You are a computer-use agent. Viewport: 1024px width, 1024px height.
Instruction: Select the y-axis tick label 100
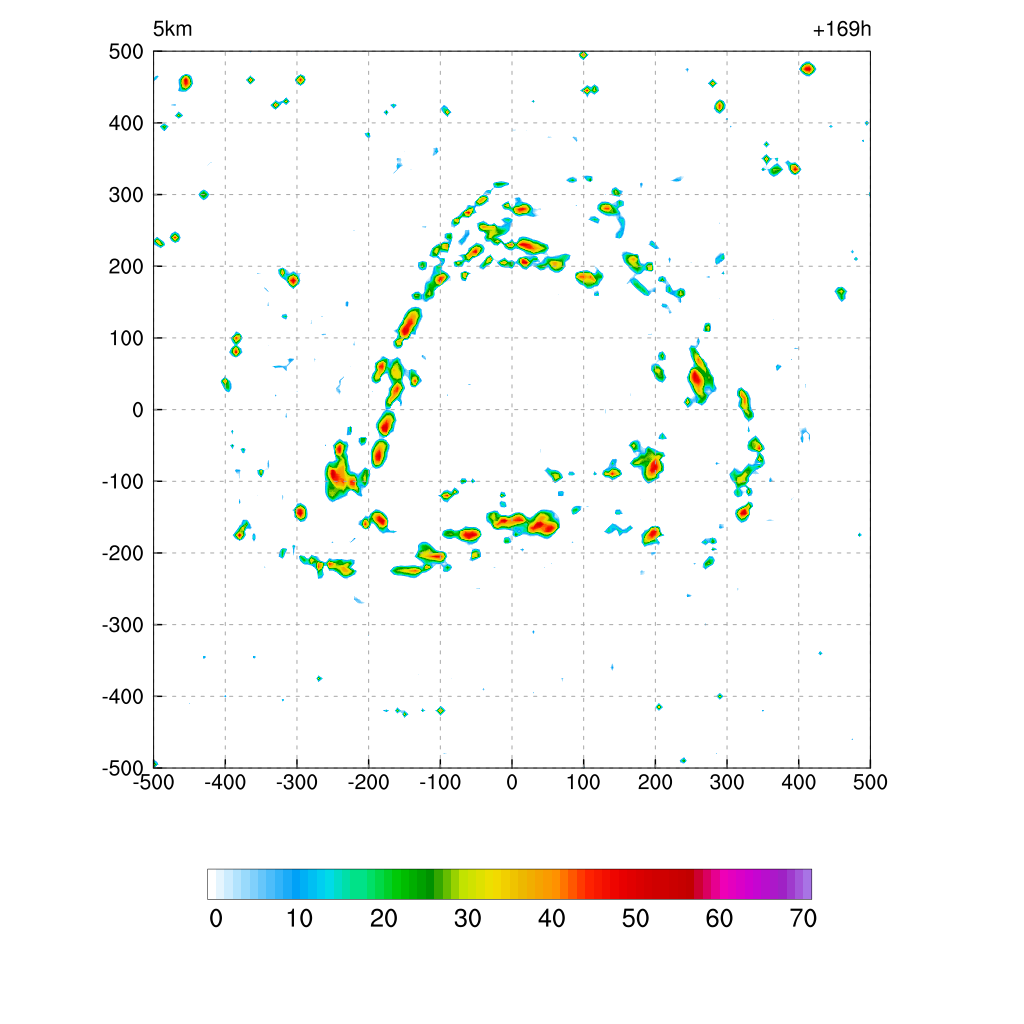[x=126, y=338]
